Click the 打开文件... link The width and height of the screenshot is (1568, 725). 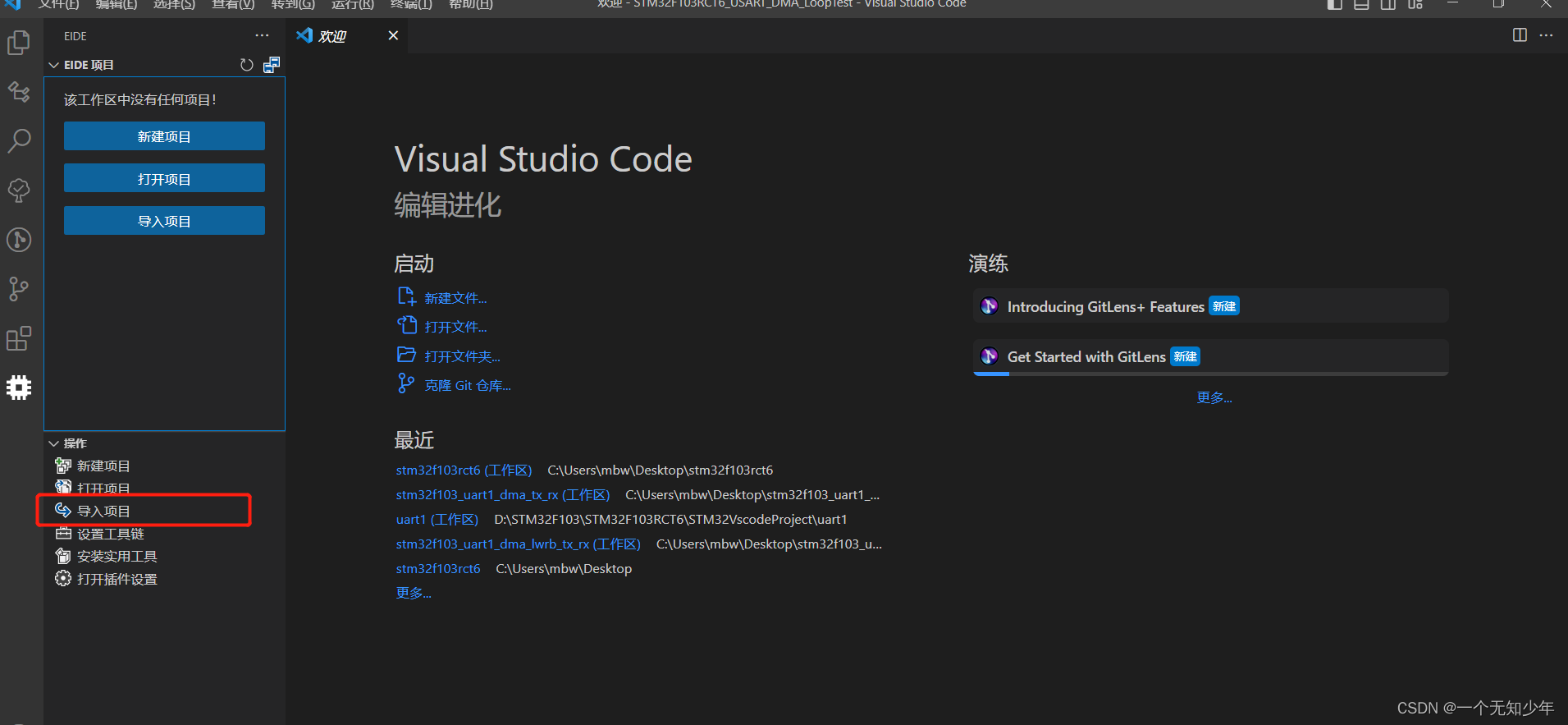tap(455, 327)
